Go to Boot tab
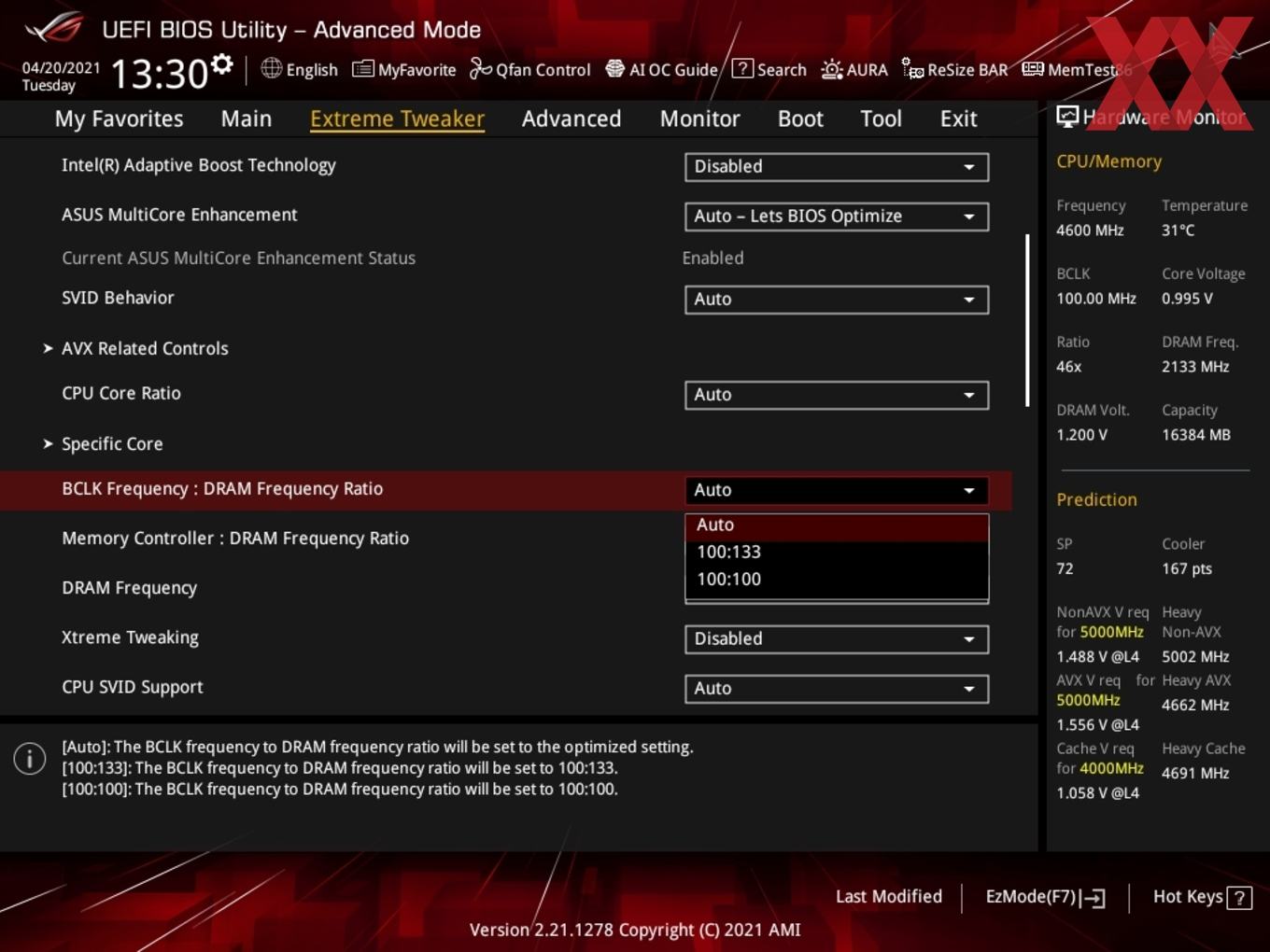Screen dimensions: 1270x952 click(x=800, y=119)
